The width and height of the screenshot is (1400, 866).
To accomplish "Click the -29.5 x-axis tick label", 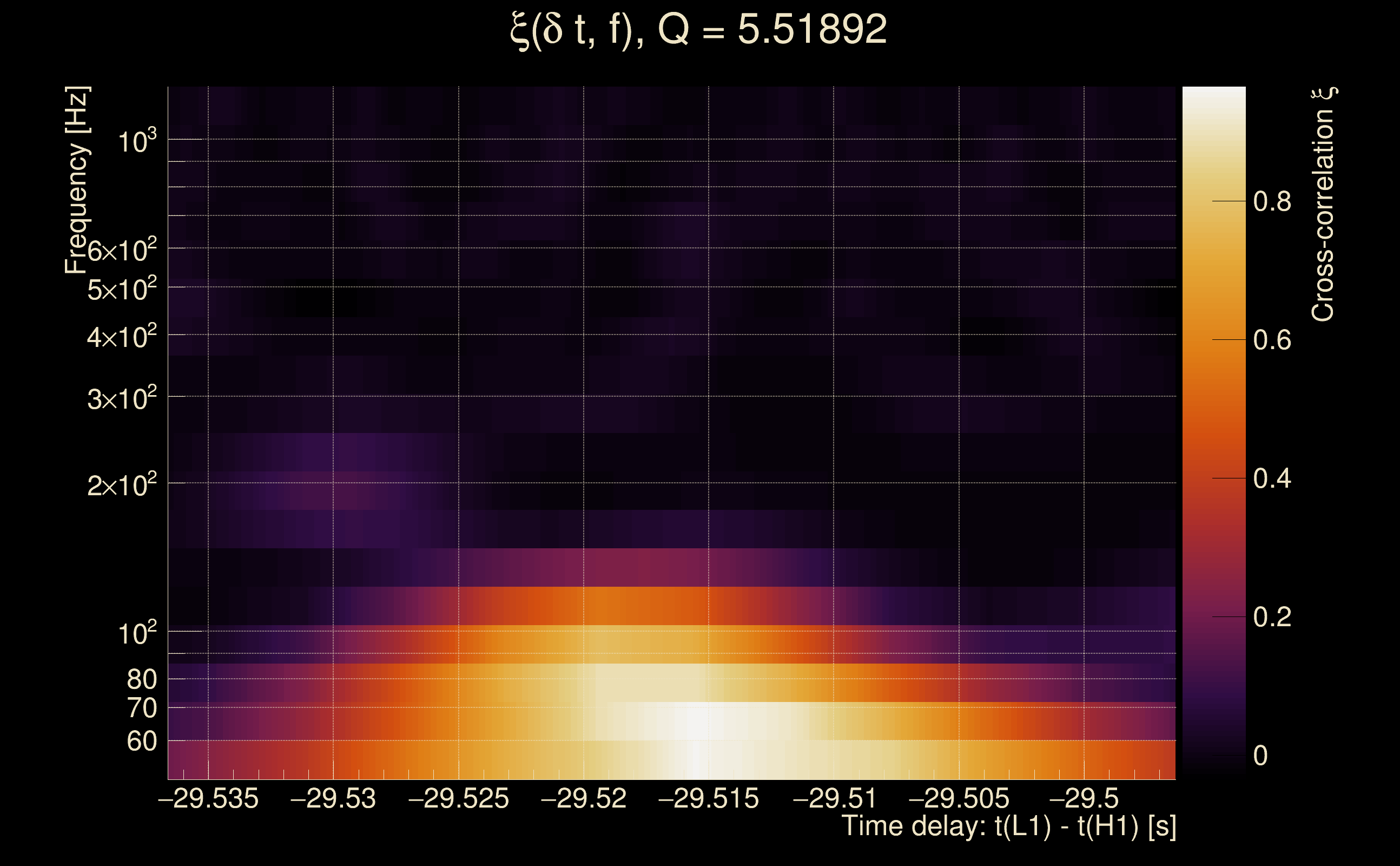I will pos(1084,798).
